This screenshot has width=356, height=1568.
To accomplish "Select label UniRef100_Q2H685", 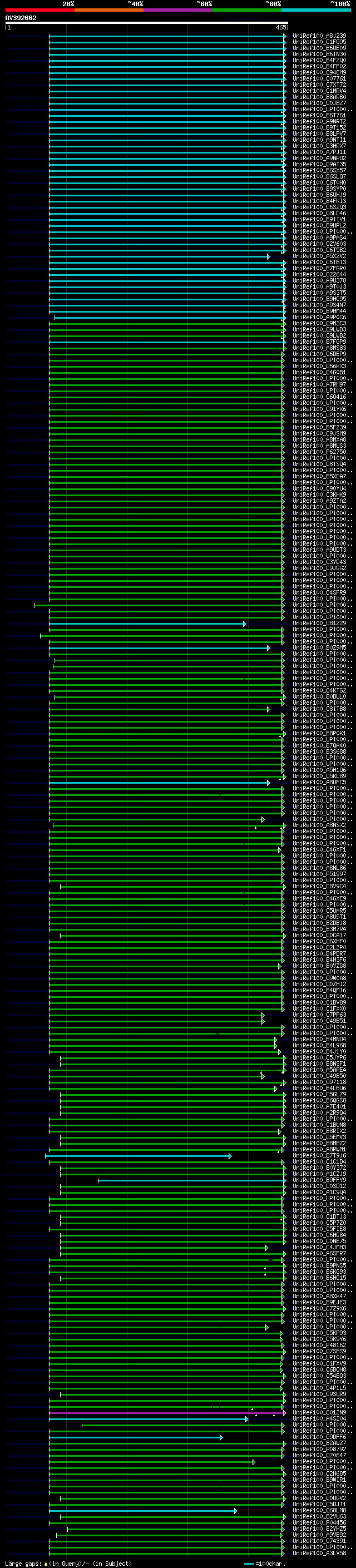I will coord(319,1473).
